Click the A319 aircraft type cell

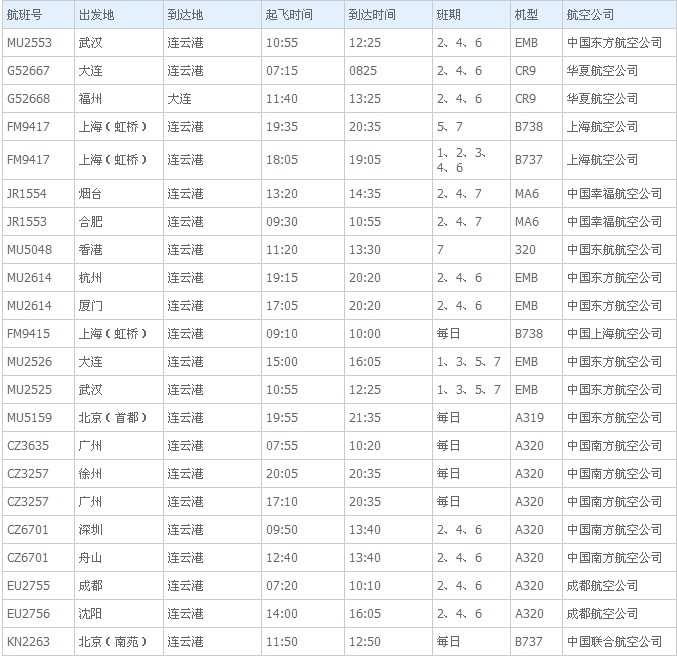pyautogui.click(x=529, y=418)
